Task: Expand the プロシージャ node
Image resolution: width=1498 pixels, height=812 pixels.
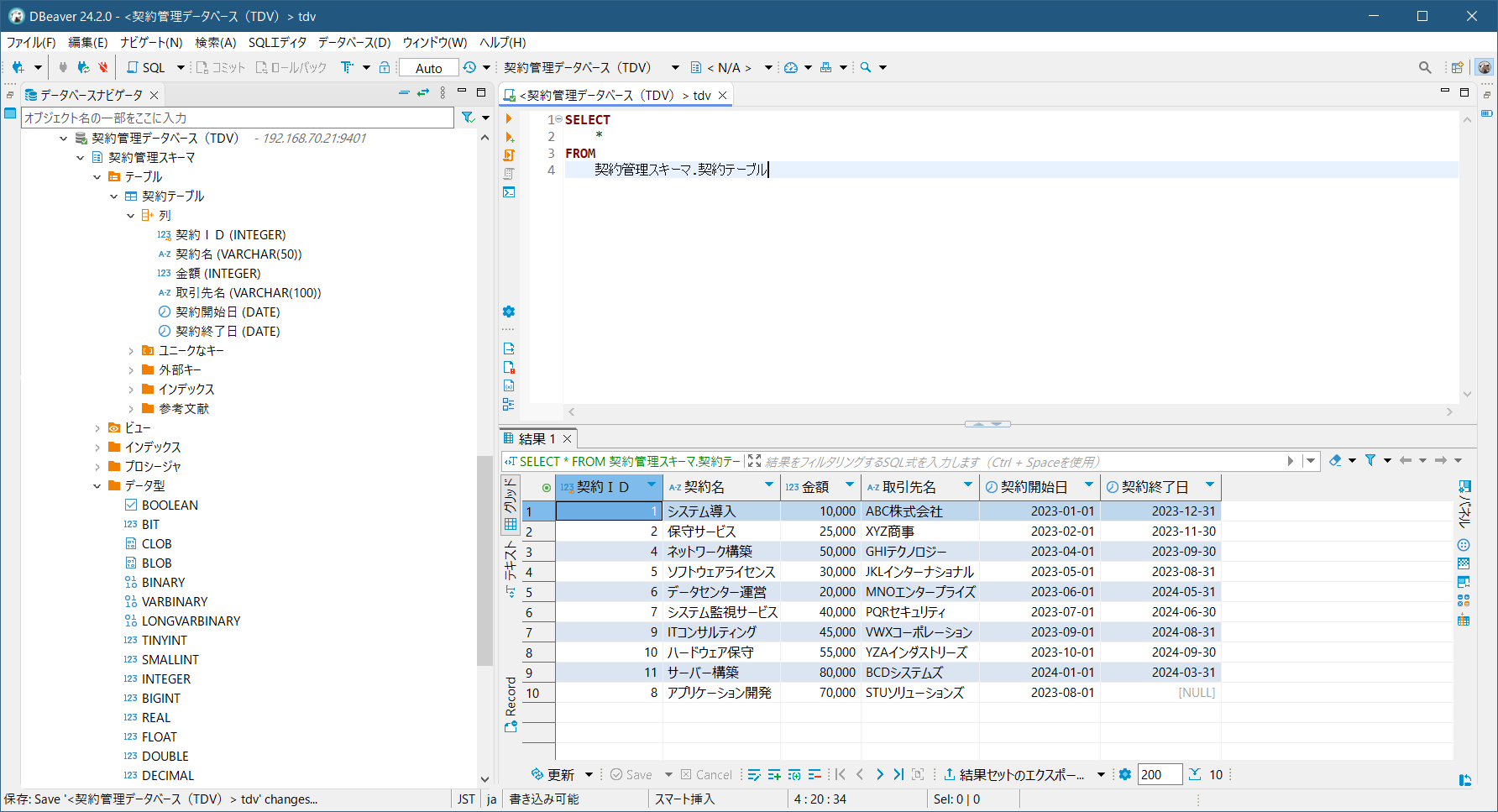Action: [97, 467]
